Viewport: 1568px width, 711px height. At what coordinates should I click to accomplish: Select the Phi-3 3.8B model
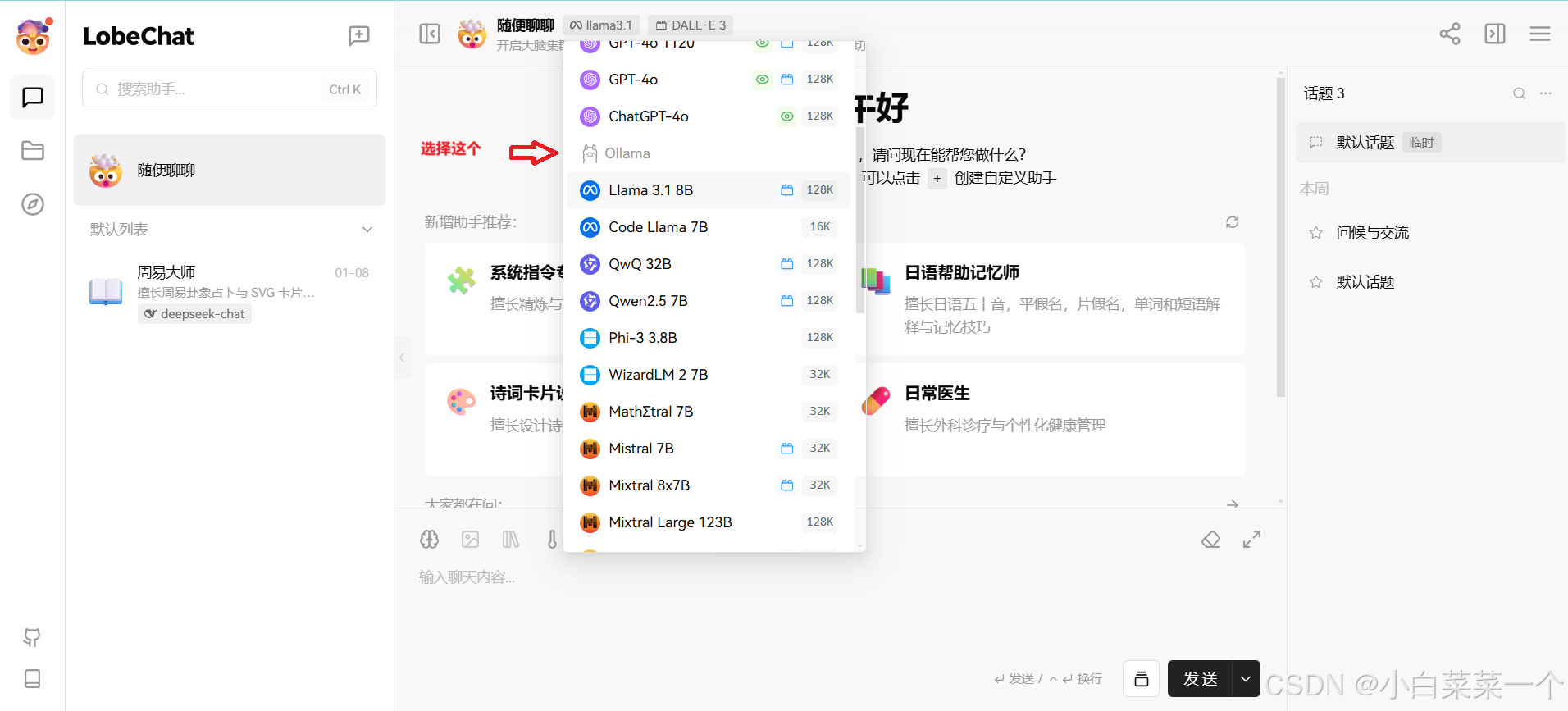(709, 338)
